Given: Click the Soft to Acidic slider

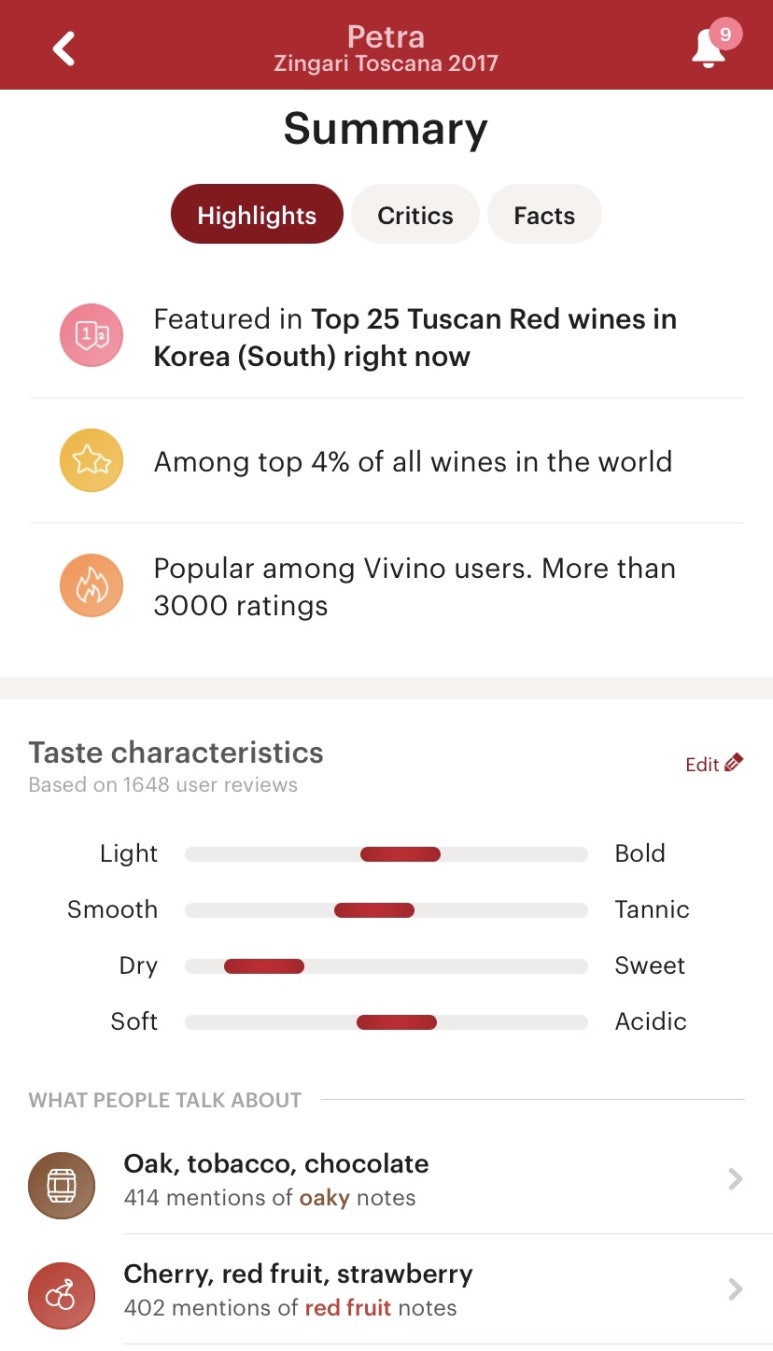Looking at the screenshot, I should 386,1022.
